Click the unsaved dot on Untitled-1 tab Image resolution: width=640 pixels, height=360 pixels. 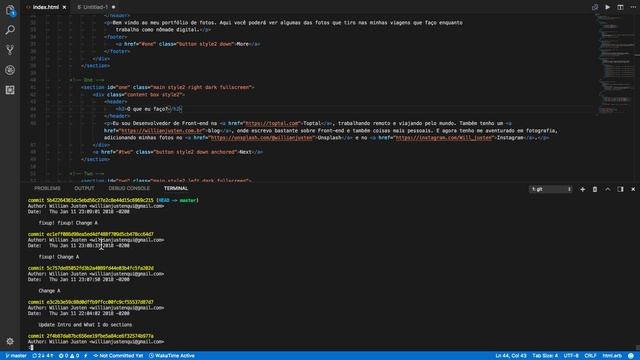(113, 7)
